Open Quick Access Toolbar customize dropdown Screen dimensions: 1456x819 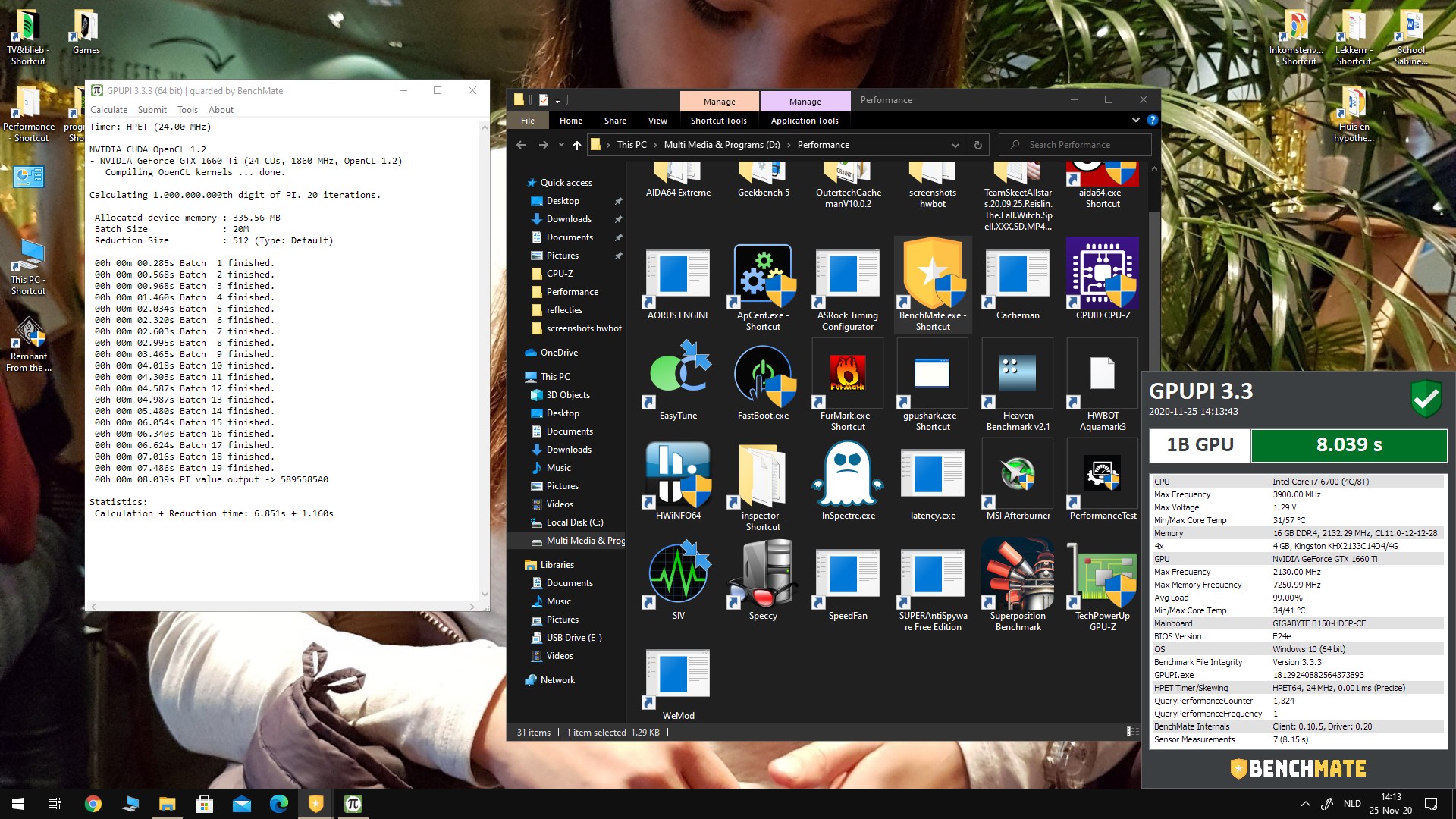557,100
